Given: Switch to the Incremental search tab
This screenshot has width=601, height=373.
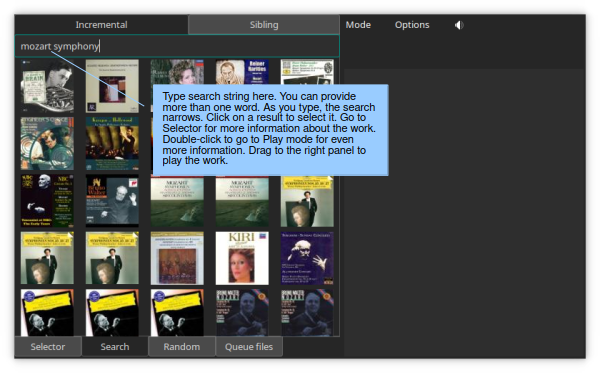Looking at the screenshot, I should point(101,25).
